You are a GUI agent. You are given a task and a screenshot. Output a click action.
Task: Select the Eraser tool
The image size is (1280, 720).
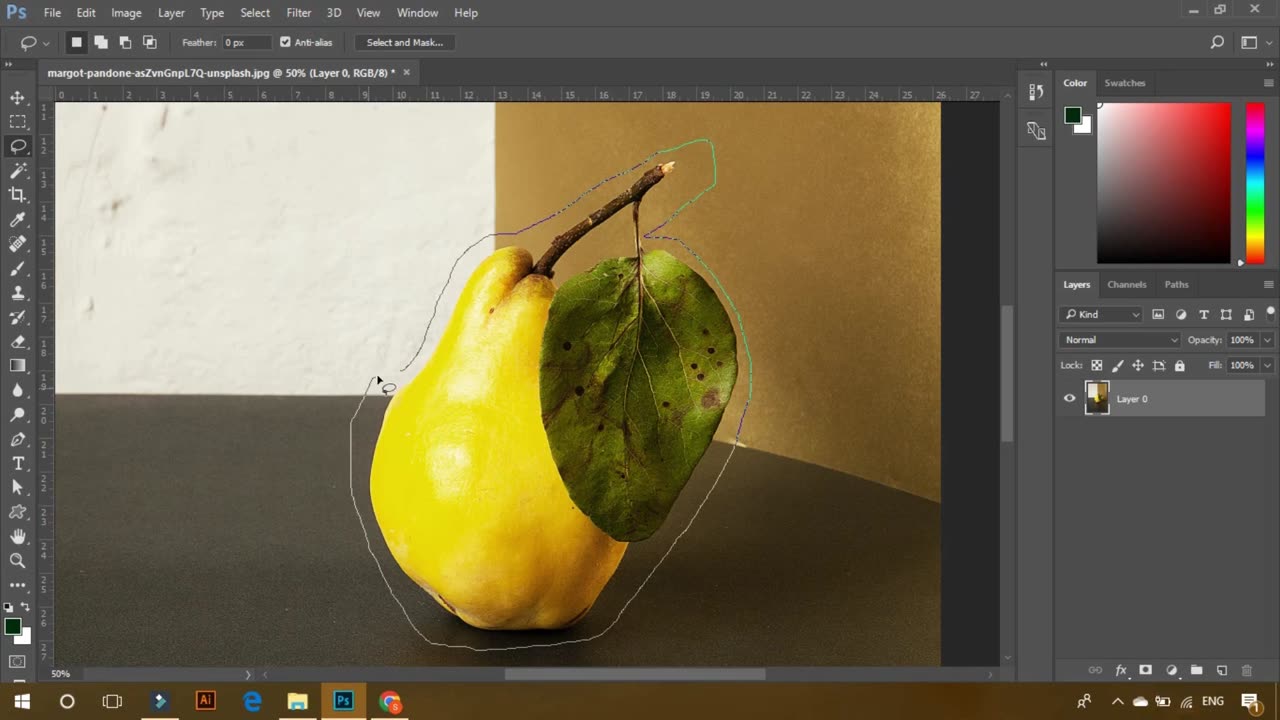[18, 341]
